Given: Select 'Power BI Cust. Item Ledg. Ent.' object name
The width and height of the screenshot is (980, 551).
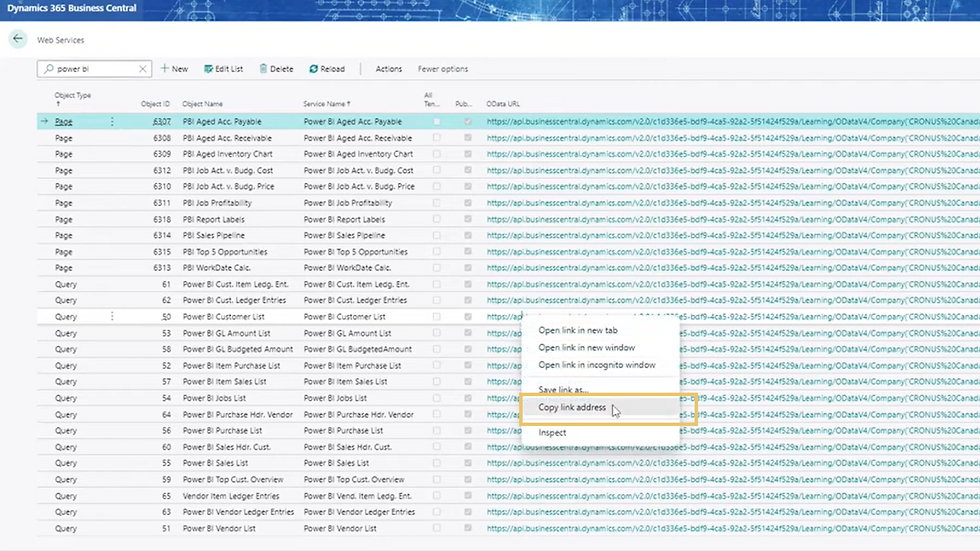Looking at the screenshot, I should pyautogui.click(x=236, y=284).
